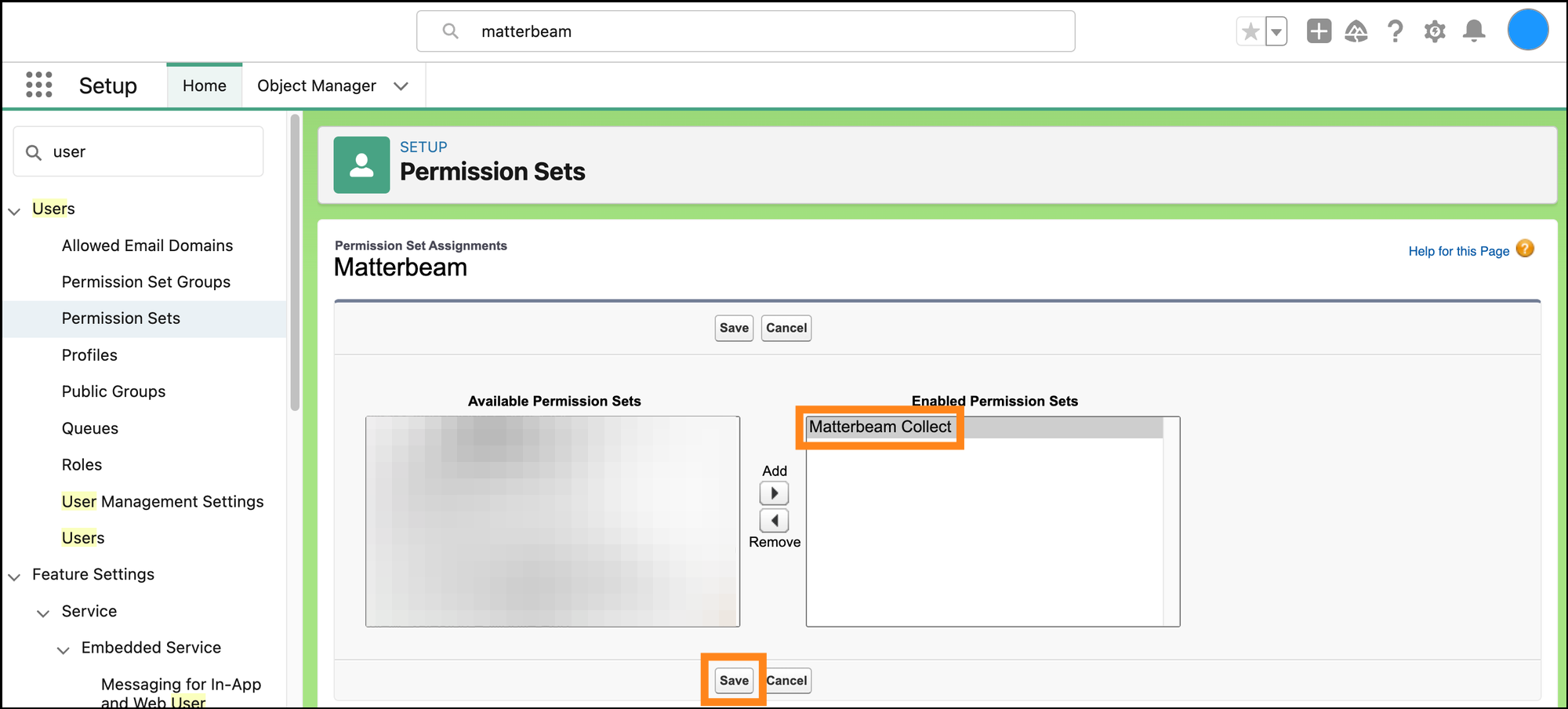Open Profiles in sidebar
Viewport: 1568px width, 709px height.
point(89,355)
